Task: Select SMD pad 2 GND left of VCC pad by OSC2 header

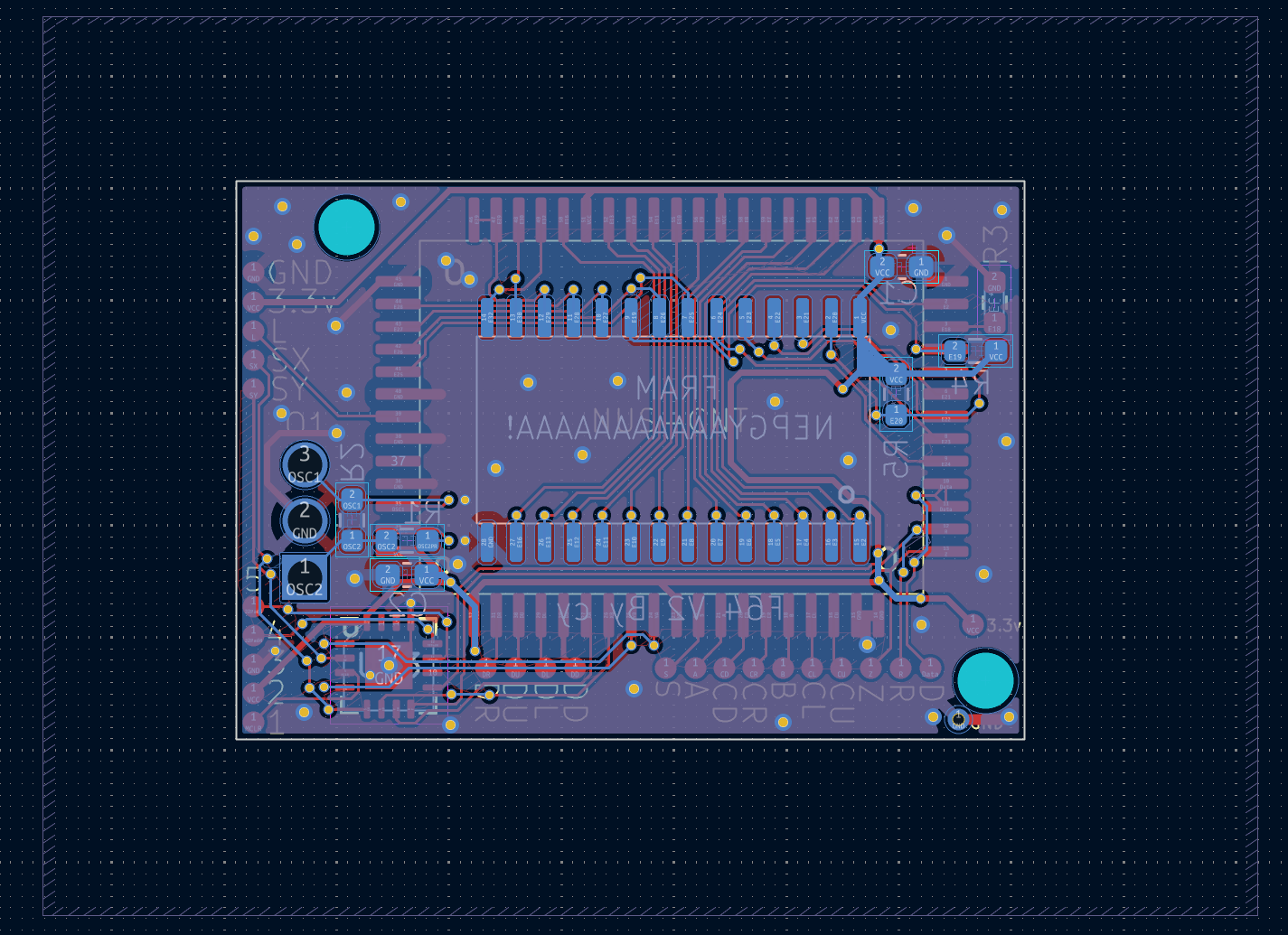Action: [388, 575]
